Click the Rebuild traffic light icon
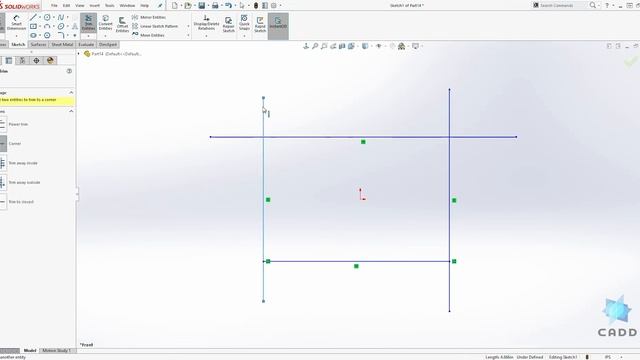This screenshot has width=640, height=360. pos(256,5)
